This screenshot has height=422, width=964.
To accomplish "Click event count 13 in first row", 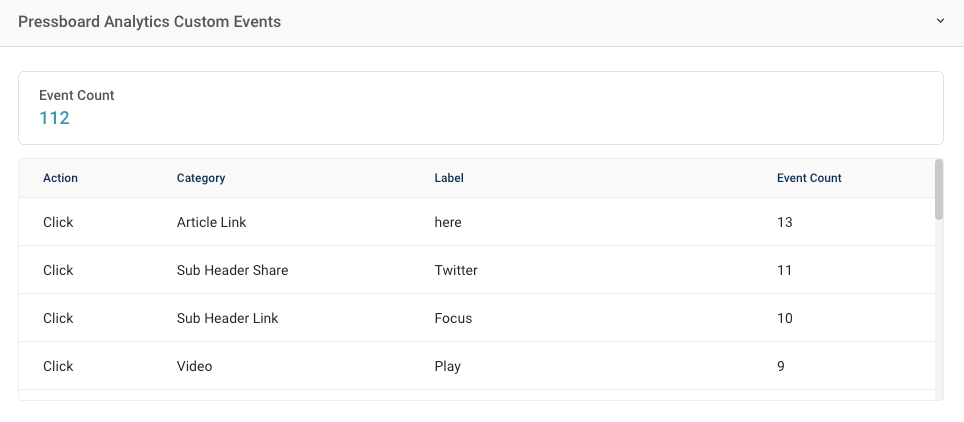I will pyautogui.click(x=784, y=222).
